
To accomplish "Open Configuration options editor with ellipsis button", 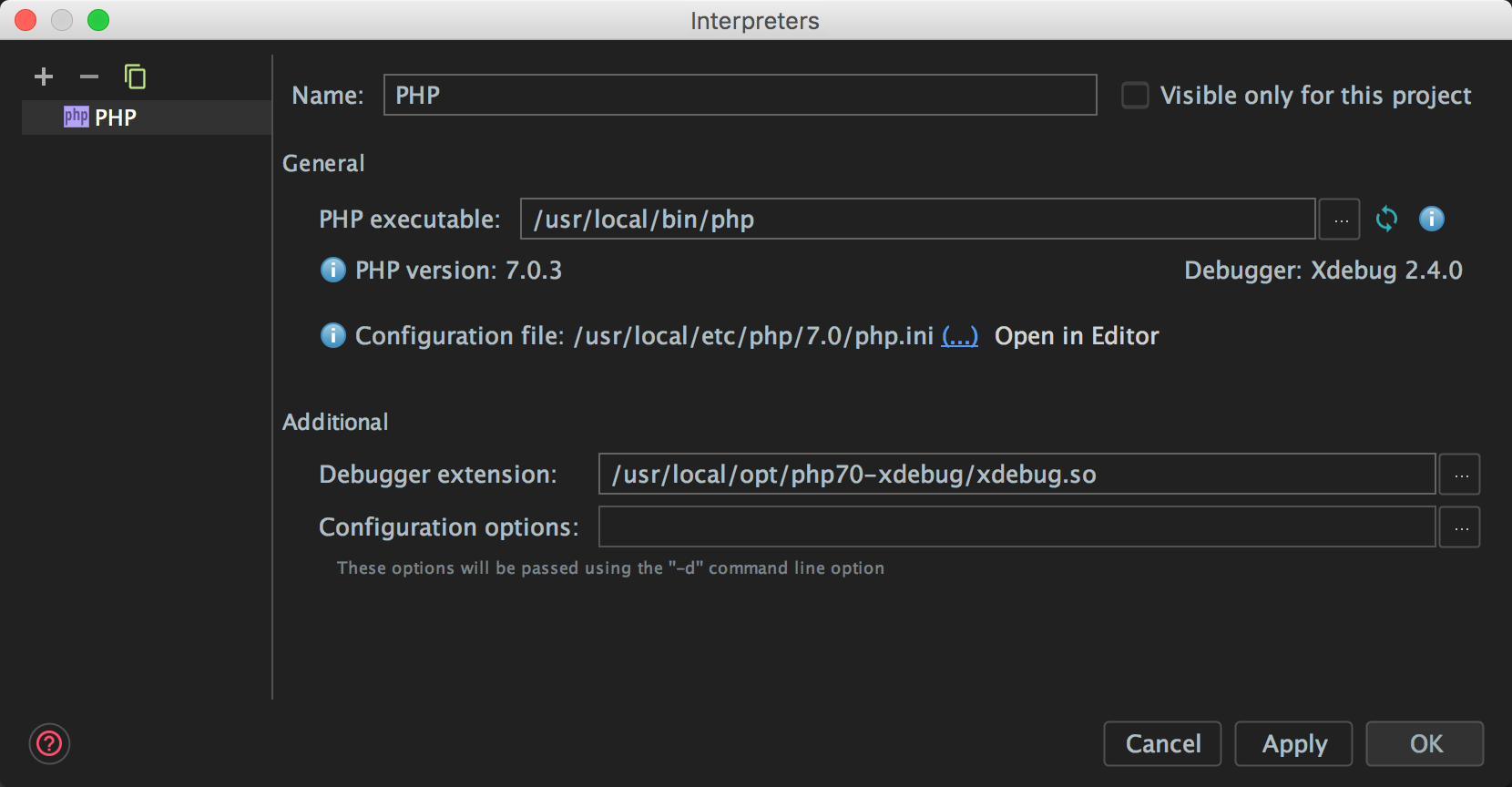I will [1460, 527].
